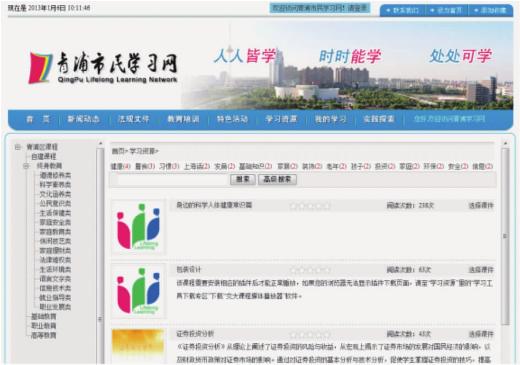This screenshot has width=520, height=365.
Task: Open the first course's Lifelong Learning thumbnail
Action: pyautogui.click(x=138, y=227)
